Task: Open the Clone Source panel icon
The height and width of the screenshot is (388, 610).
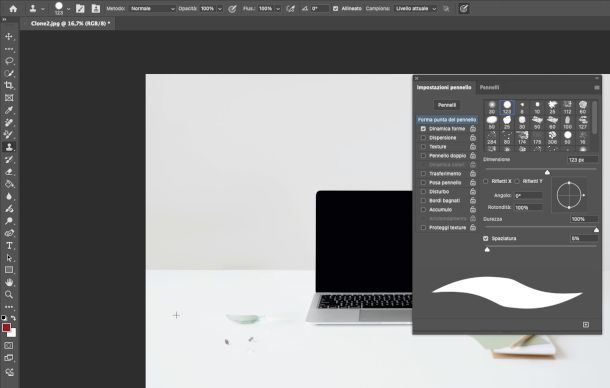Action: point(95,9)
